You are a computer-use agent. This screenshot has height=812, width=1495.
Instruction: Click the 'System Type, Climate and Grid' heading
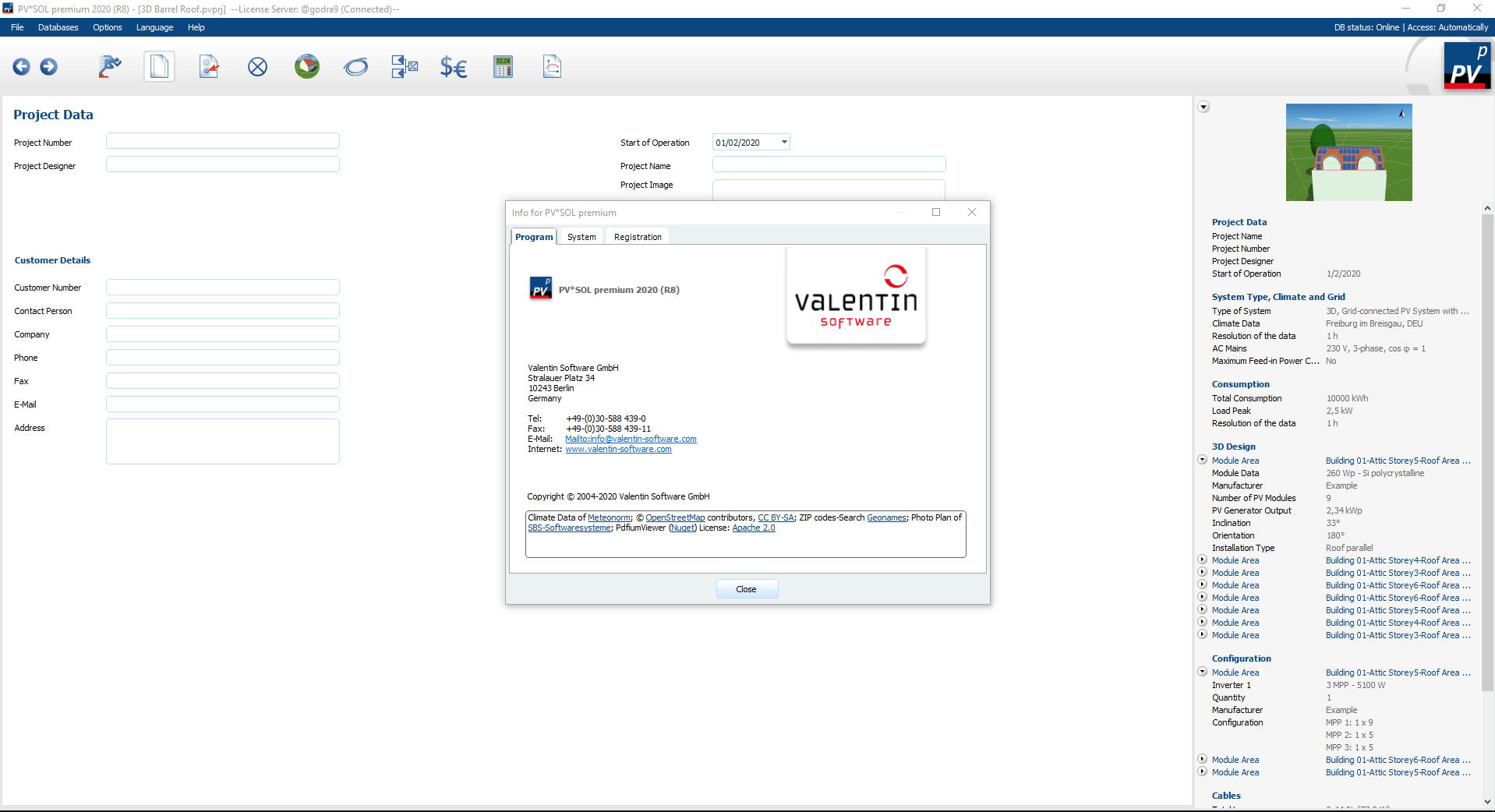pyautogui.click(x=1278, y=297)
